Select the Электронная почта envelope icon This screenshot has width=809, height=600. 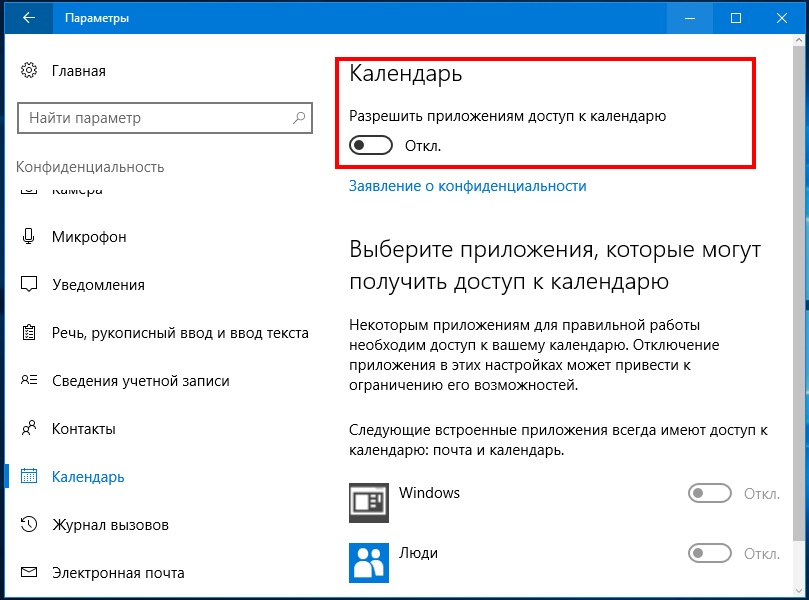pyautogui.click(x=29, y=572)
